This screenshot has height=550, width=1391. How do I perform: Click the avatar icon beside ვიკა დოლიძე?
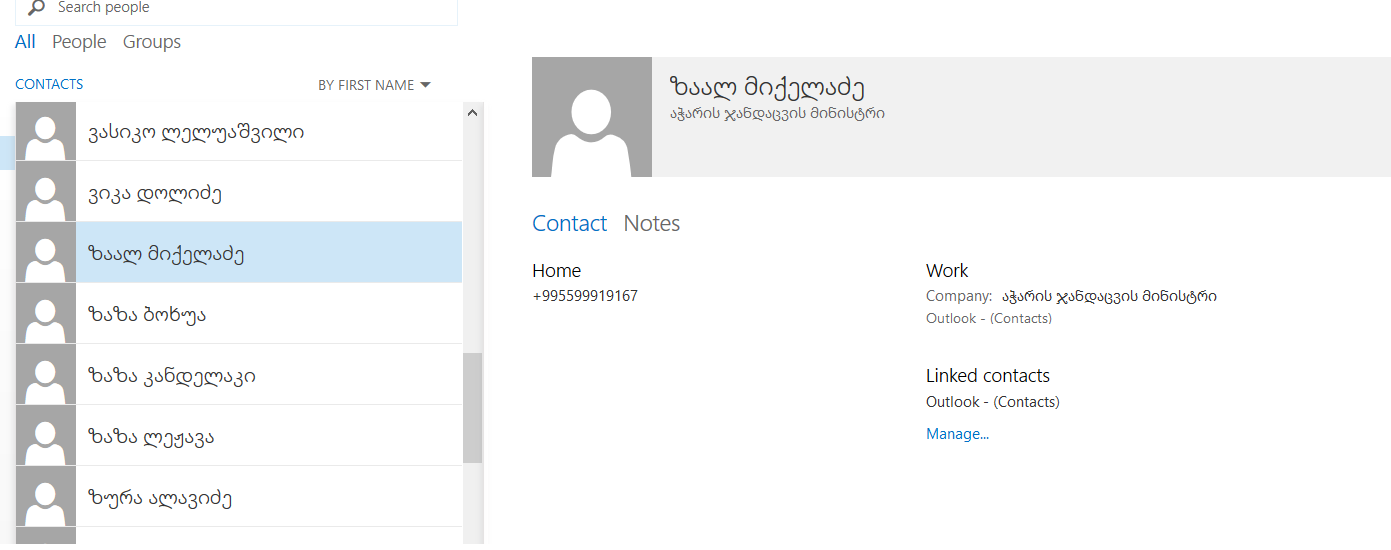(46, 192)
